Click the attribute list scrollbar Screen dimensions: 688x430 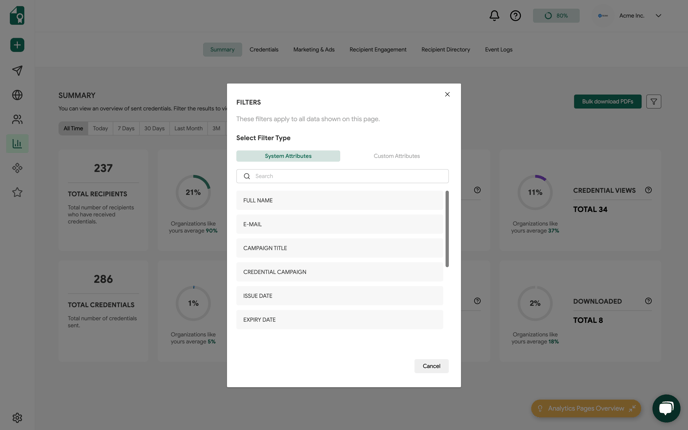coord(447,229)
